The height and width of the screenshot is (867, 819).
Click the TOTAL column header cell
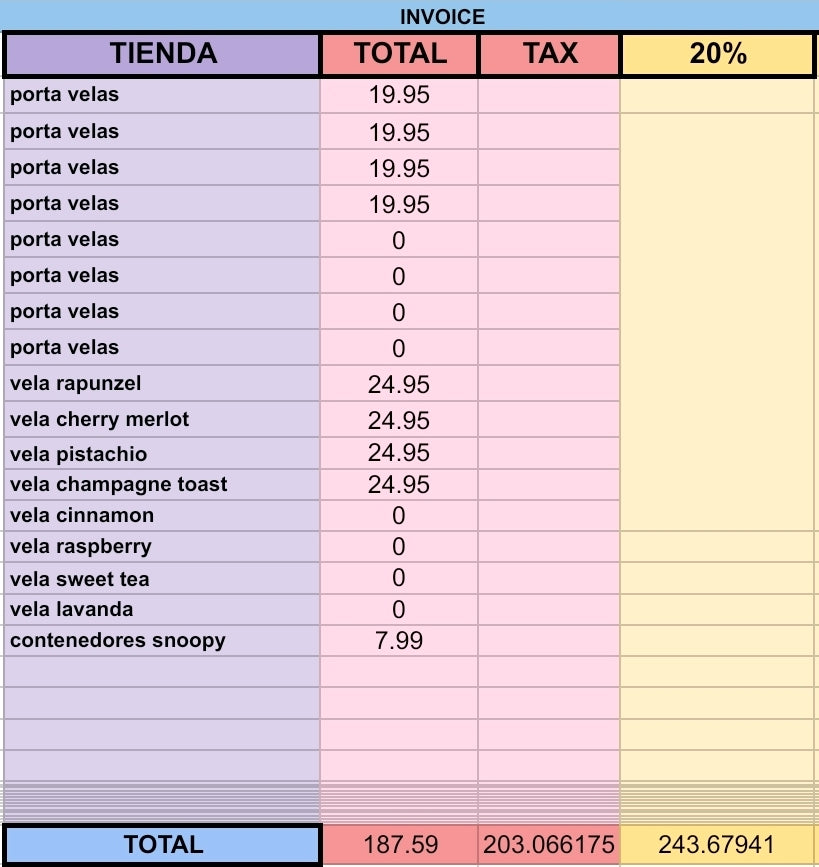pos(400,54)
